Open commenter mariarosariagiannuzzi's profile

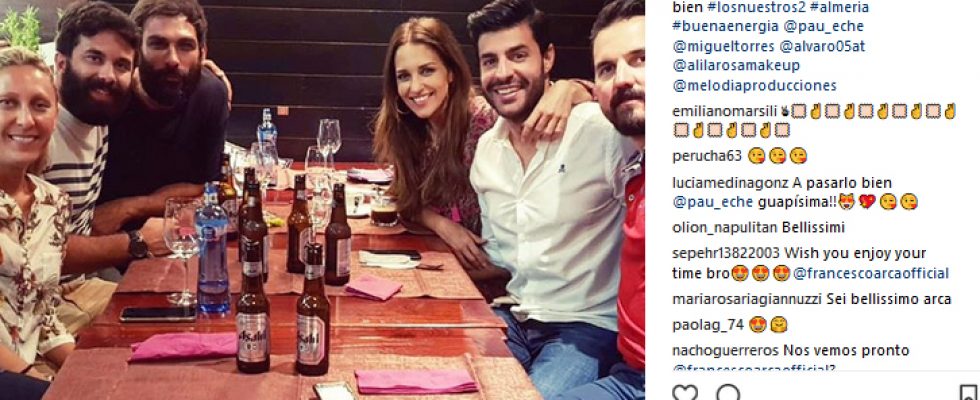tap(747, 299)
